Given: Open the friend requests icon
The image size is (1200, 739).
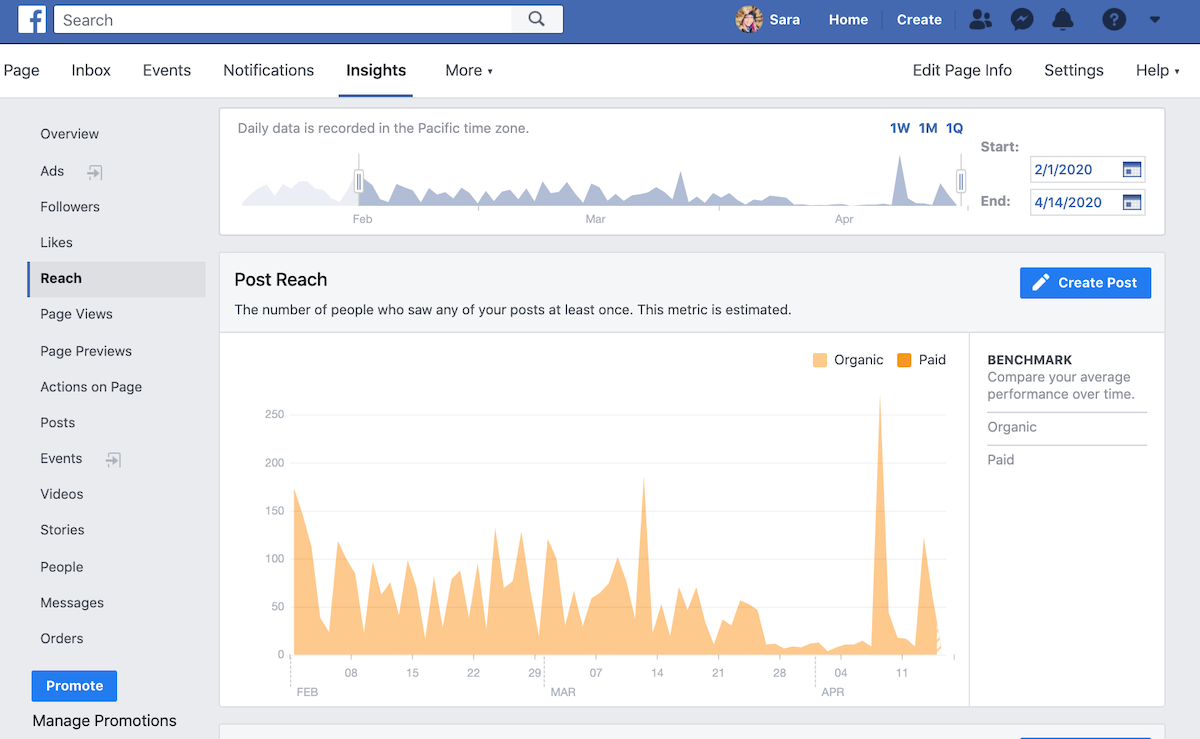Looking at the screenshot, I should point(981,19).
